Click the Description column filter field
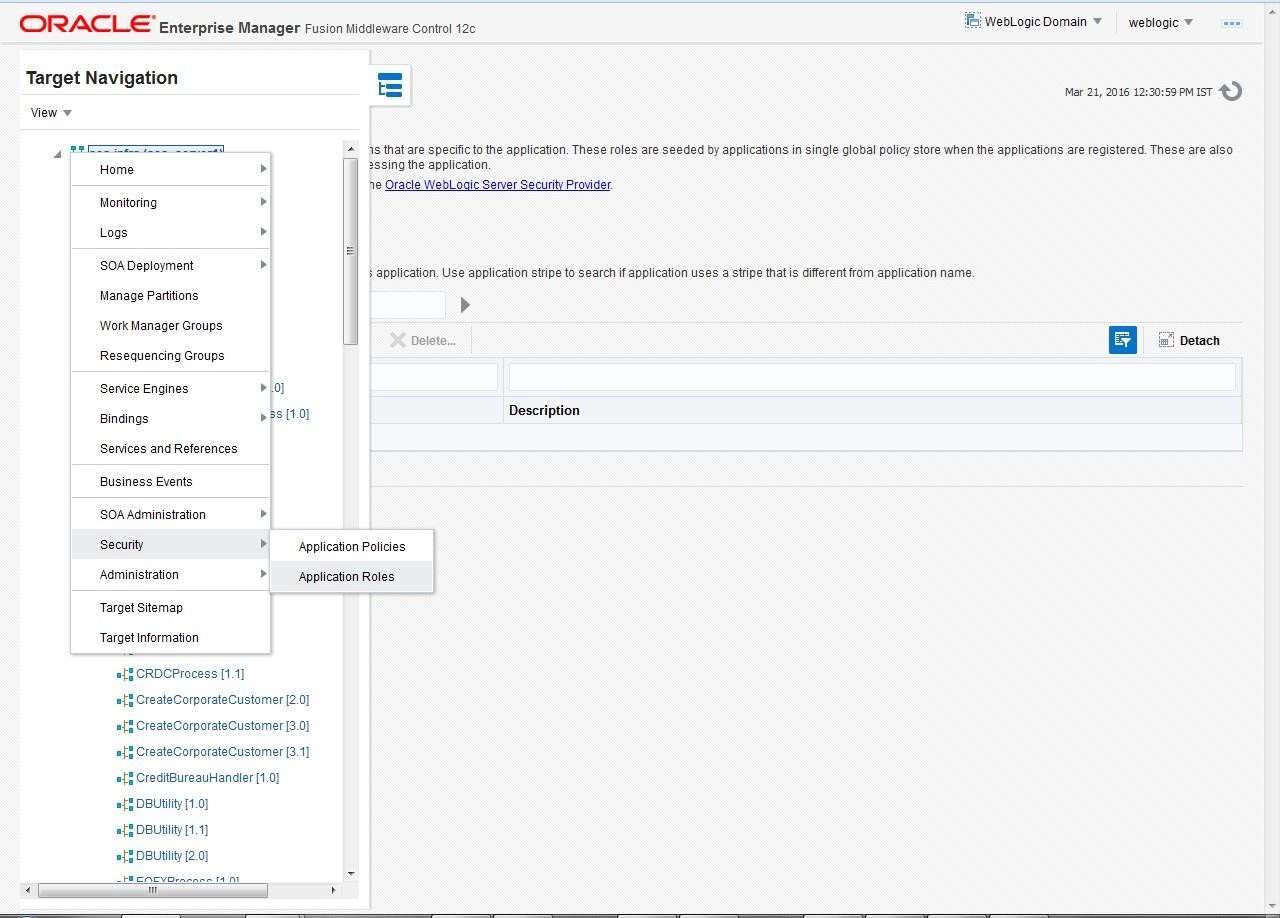 [x=872, y=377]
